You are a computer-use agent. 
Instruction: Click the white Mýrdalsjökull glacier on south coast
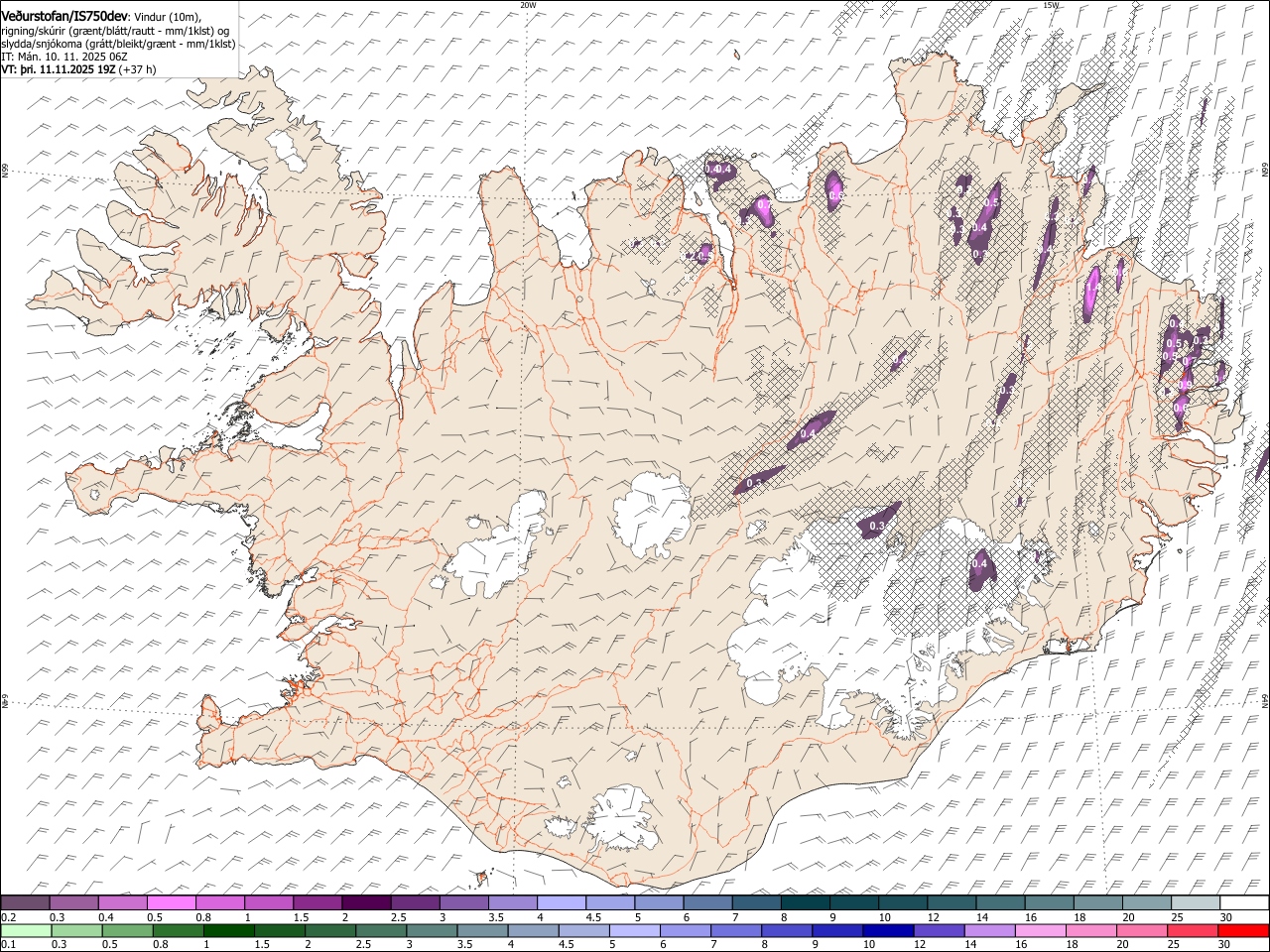[x=622, y=820]
